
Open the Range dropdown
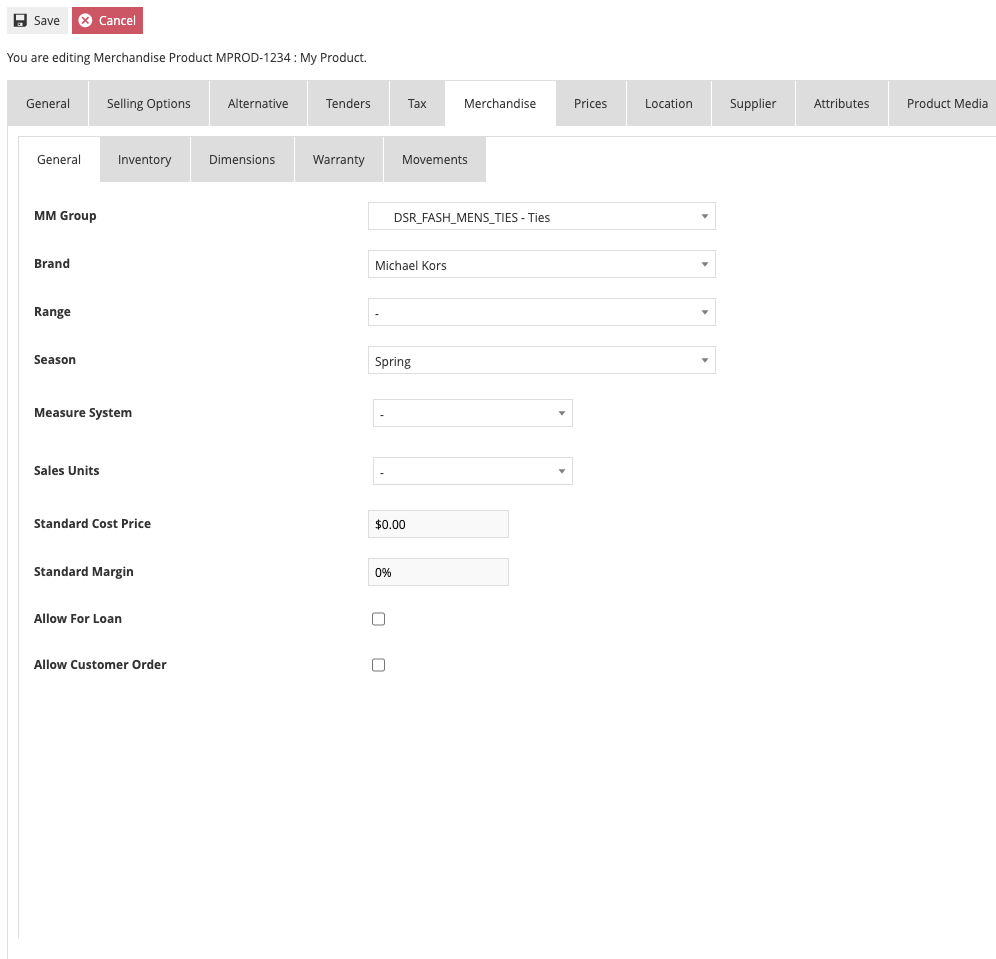[542, 312]
